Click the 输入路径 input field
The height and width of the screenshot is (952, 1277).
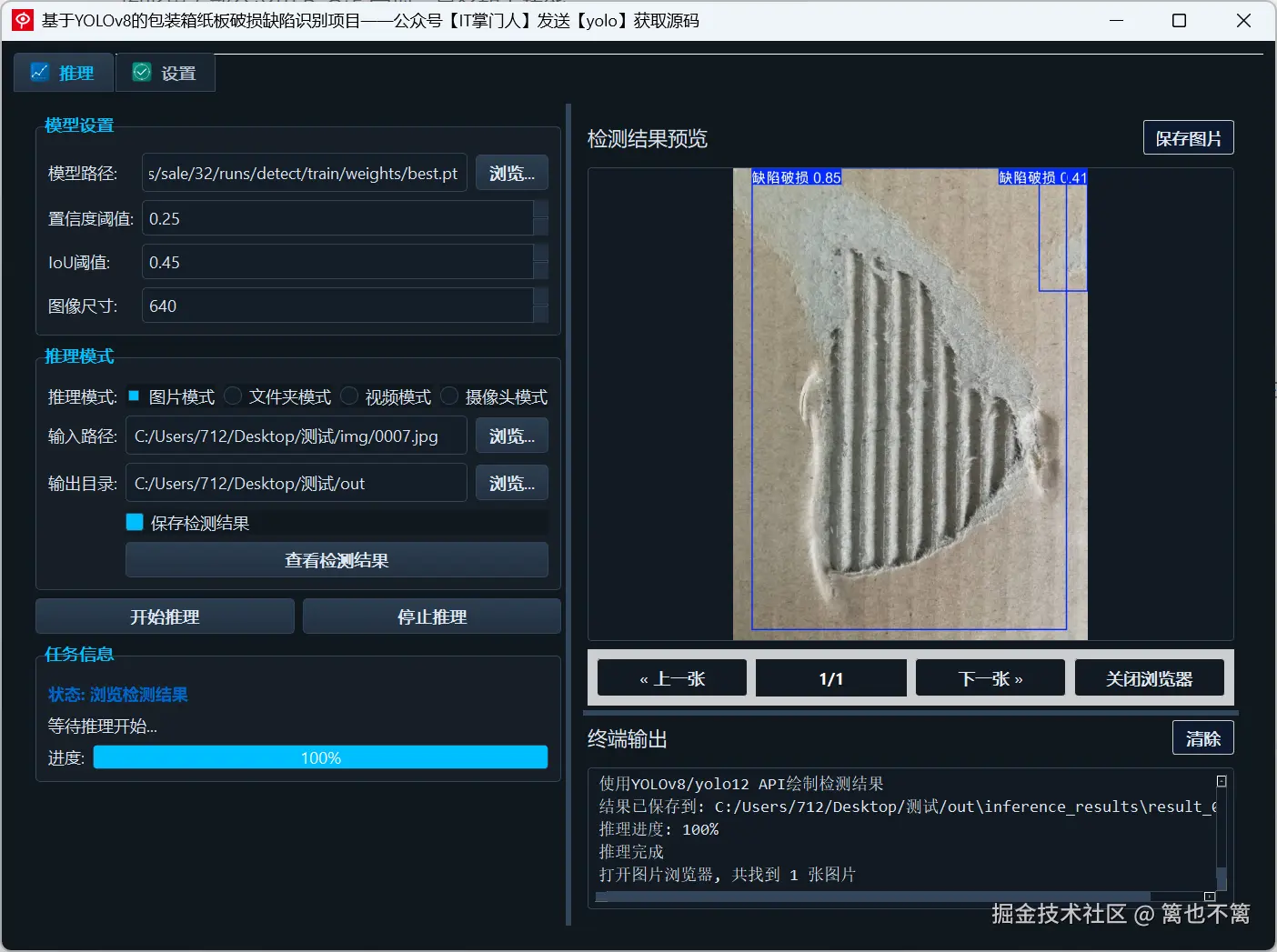point(297,436)
